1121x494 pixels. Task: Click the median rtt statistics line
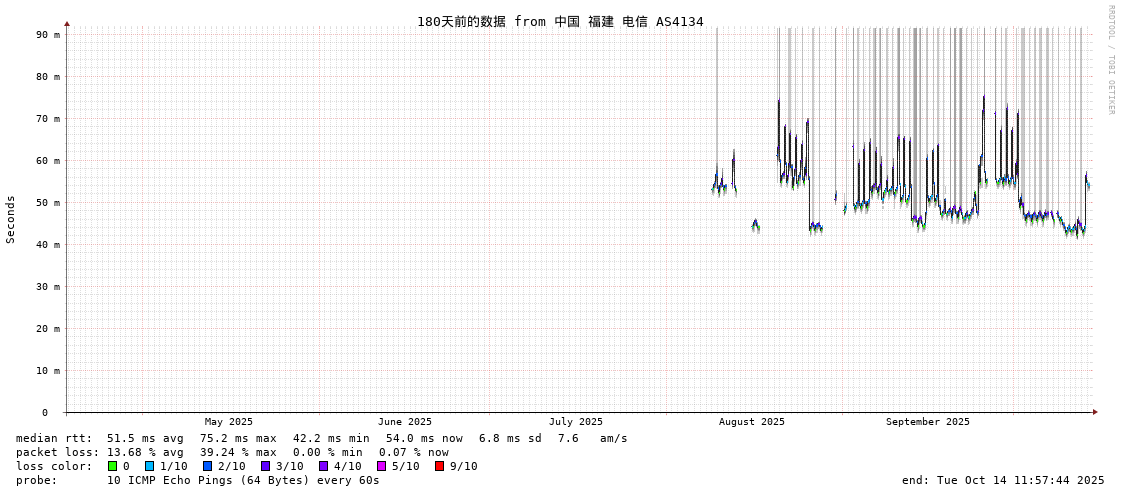click(x=322, y=438)
